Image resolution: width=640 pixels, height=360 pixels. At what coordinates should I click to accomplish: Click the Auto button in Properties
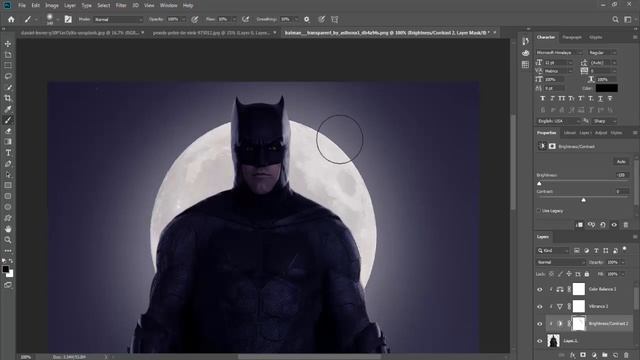coord(621,162)
